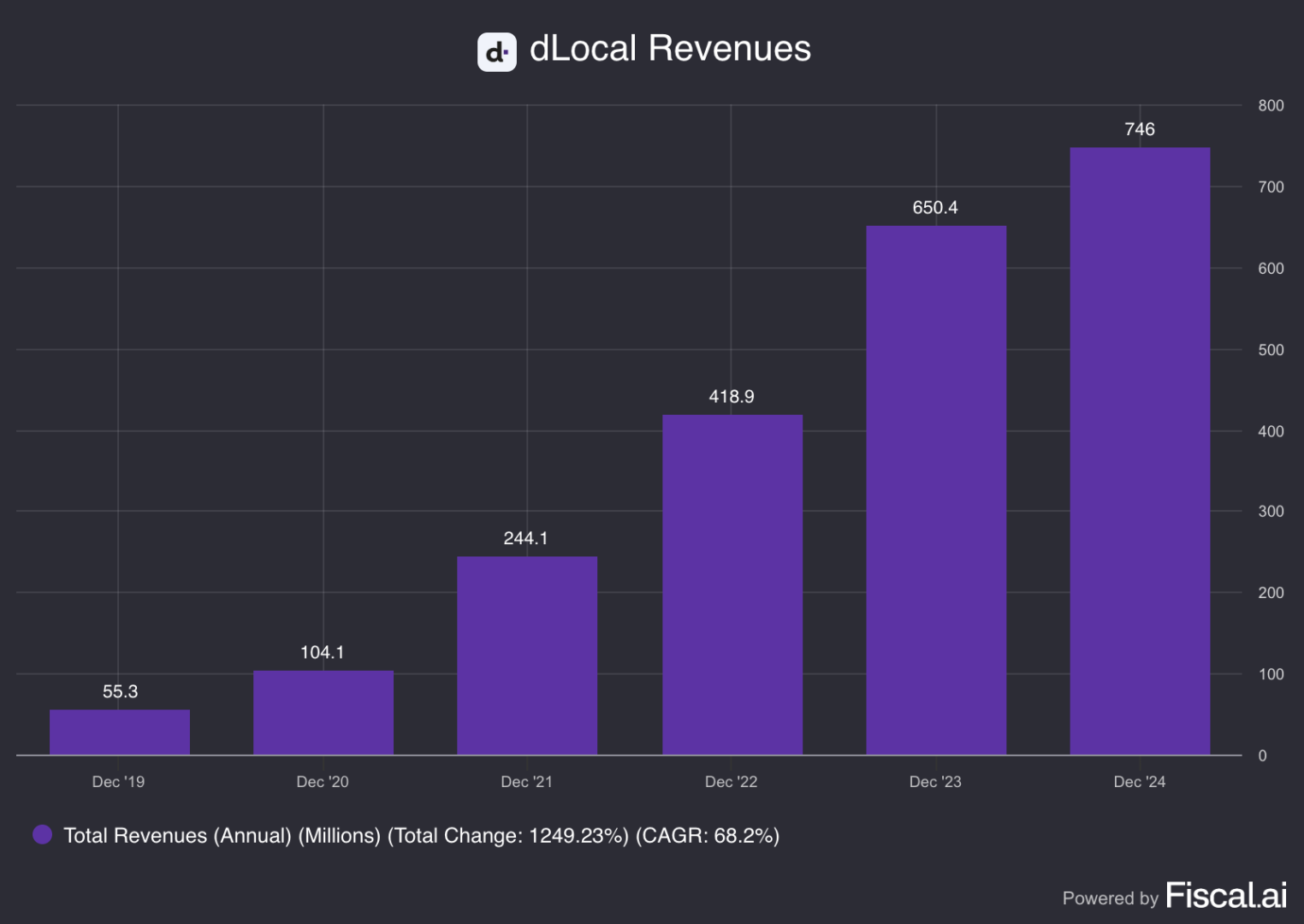
Task: Click the 'Dec '24' axis label
Action: pos(1140,782)
